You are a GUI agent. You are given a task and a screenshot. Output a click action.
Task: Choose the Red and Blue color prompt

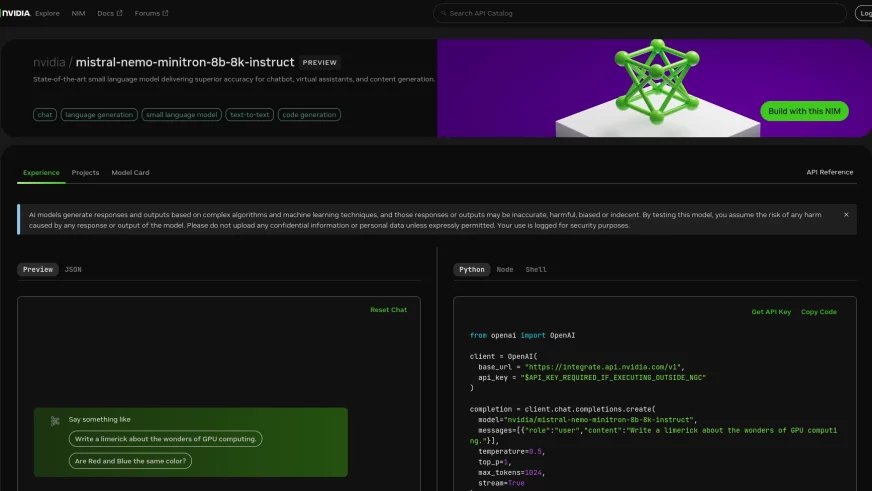(131, 461)
